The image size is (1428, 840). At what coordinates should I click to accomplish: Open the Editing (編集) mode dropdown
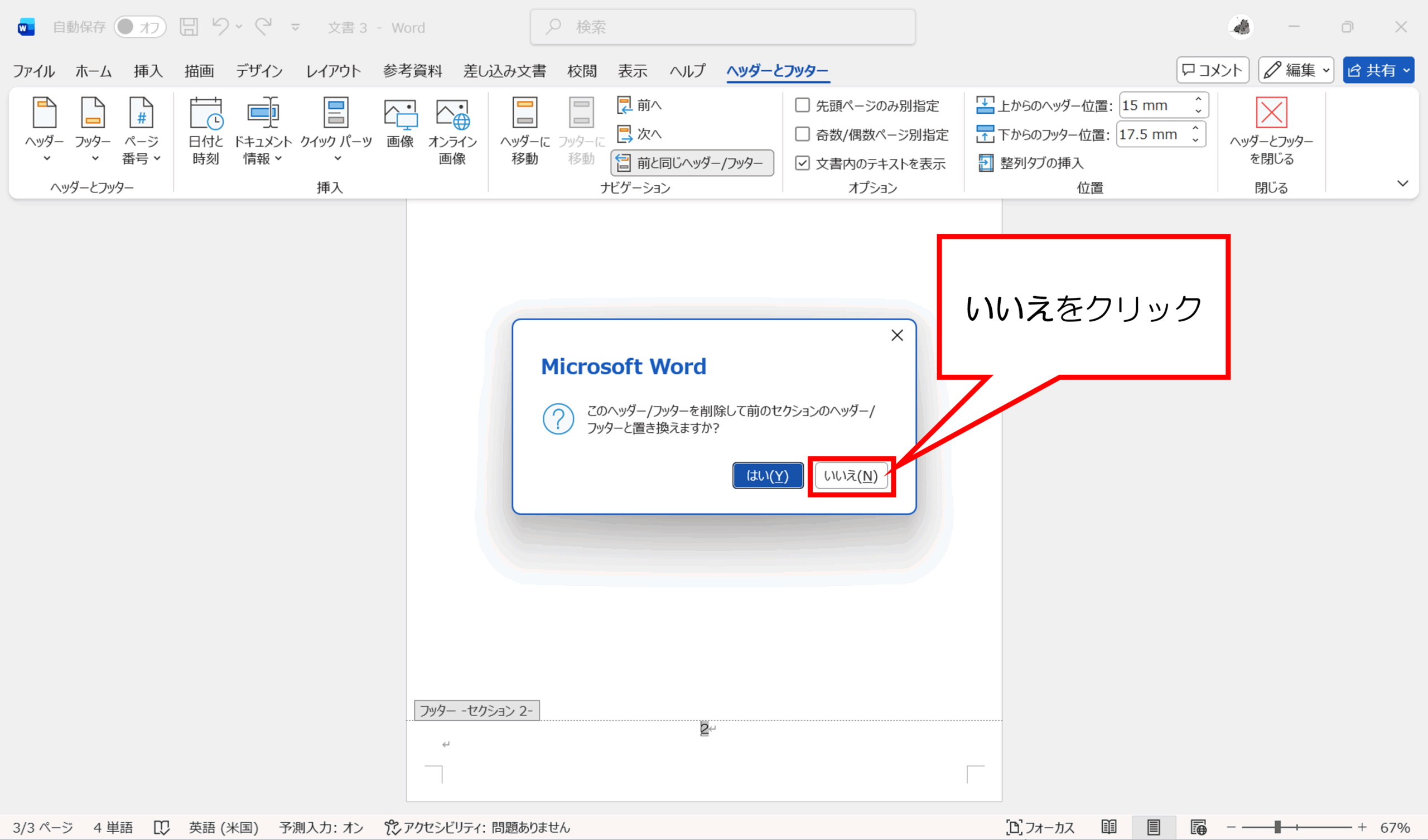click(1296, 70)
